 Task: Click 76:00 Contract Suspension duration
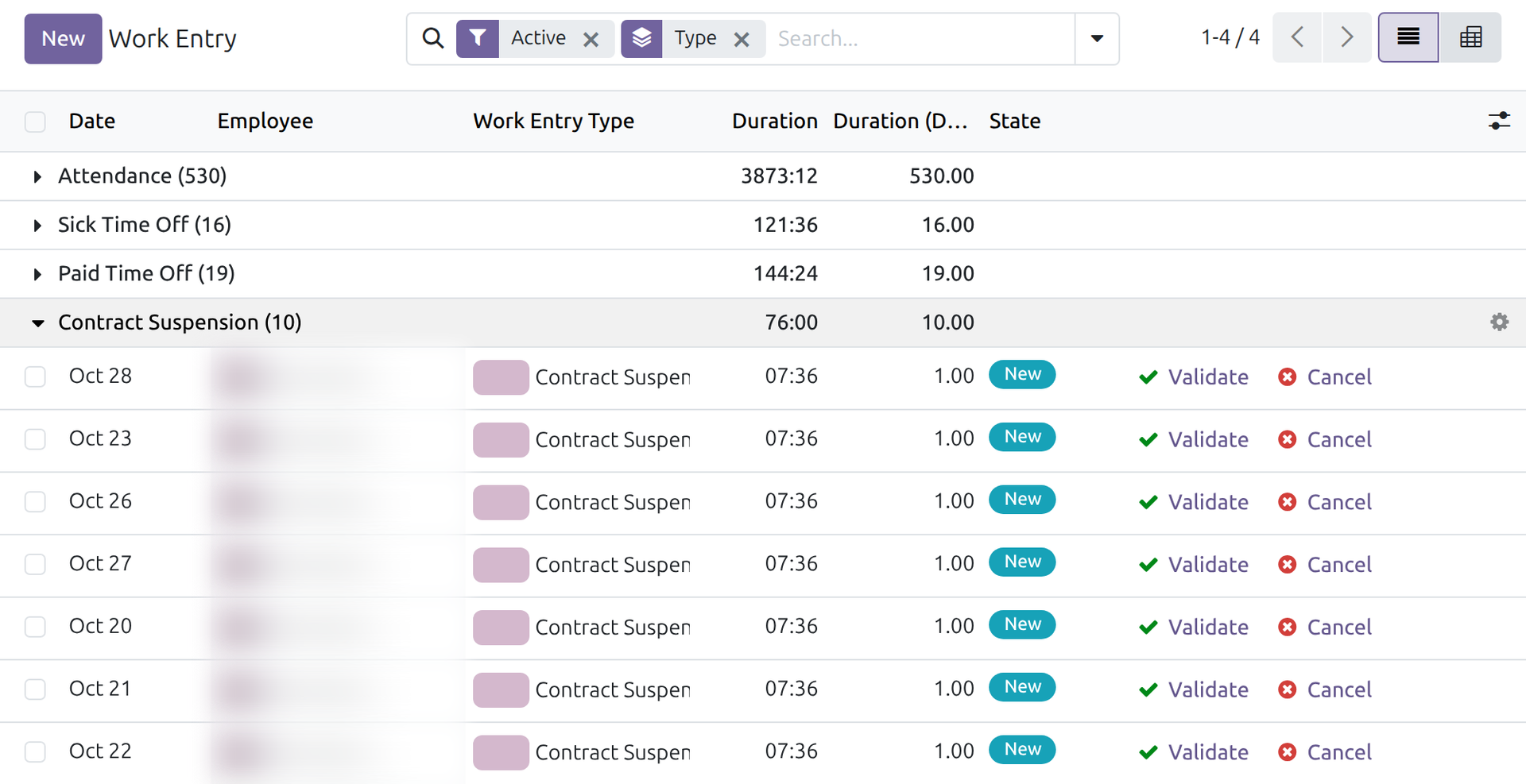click(x=791, y=322)
